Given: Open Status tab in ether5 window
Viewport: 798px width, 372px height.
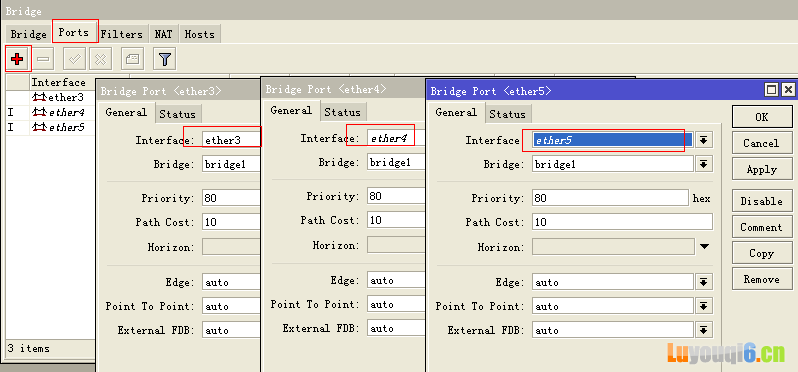Looking at the screenshot, I should click(x=507, y=114).
